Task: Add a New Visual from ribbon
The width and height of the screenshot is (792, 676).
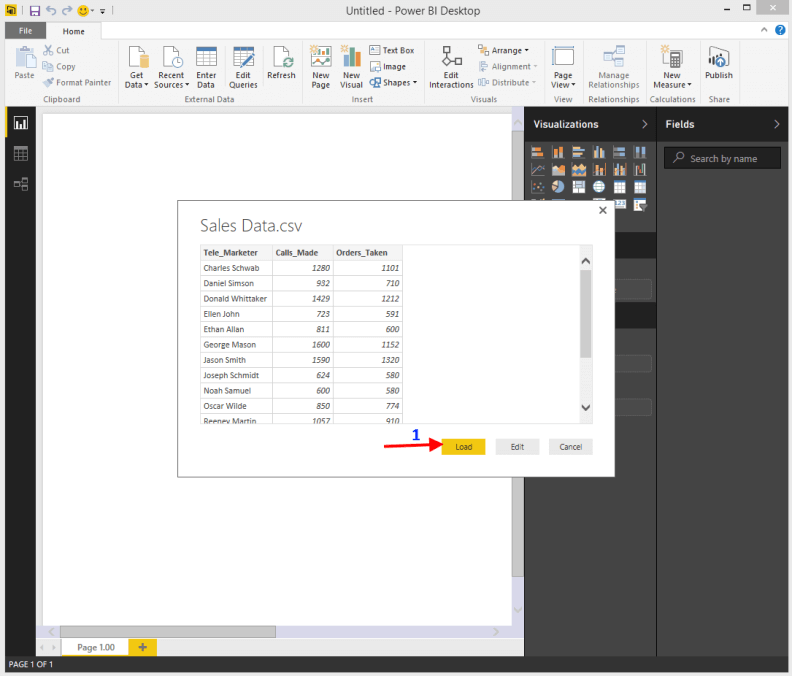Action: coord(351,58)
